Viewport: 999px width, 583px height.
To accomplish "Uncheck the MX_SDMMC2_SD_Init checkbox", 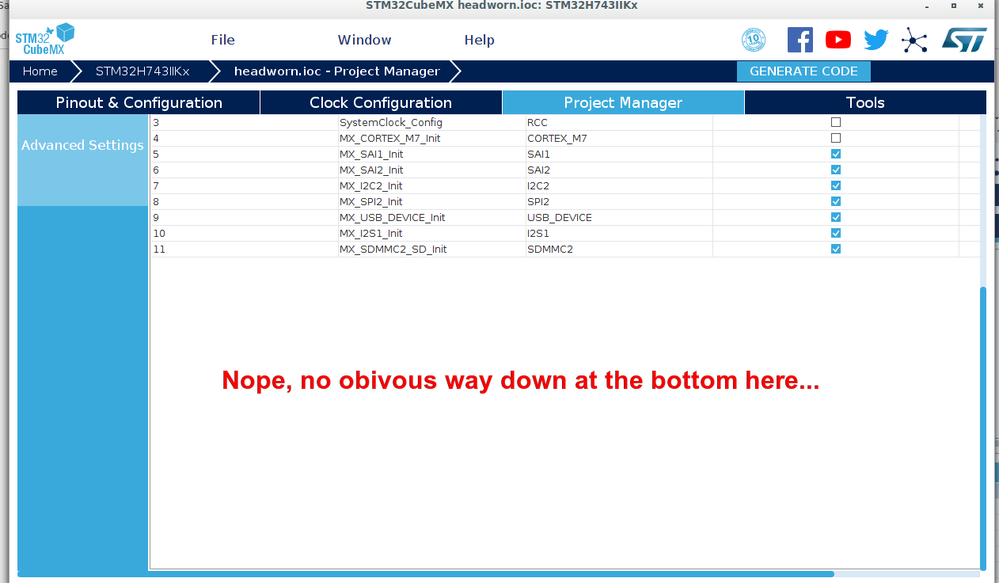I will tap(836, 249).
